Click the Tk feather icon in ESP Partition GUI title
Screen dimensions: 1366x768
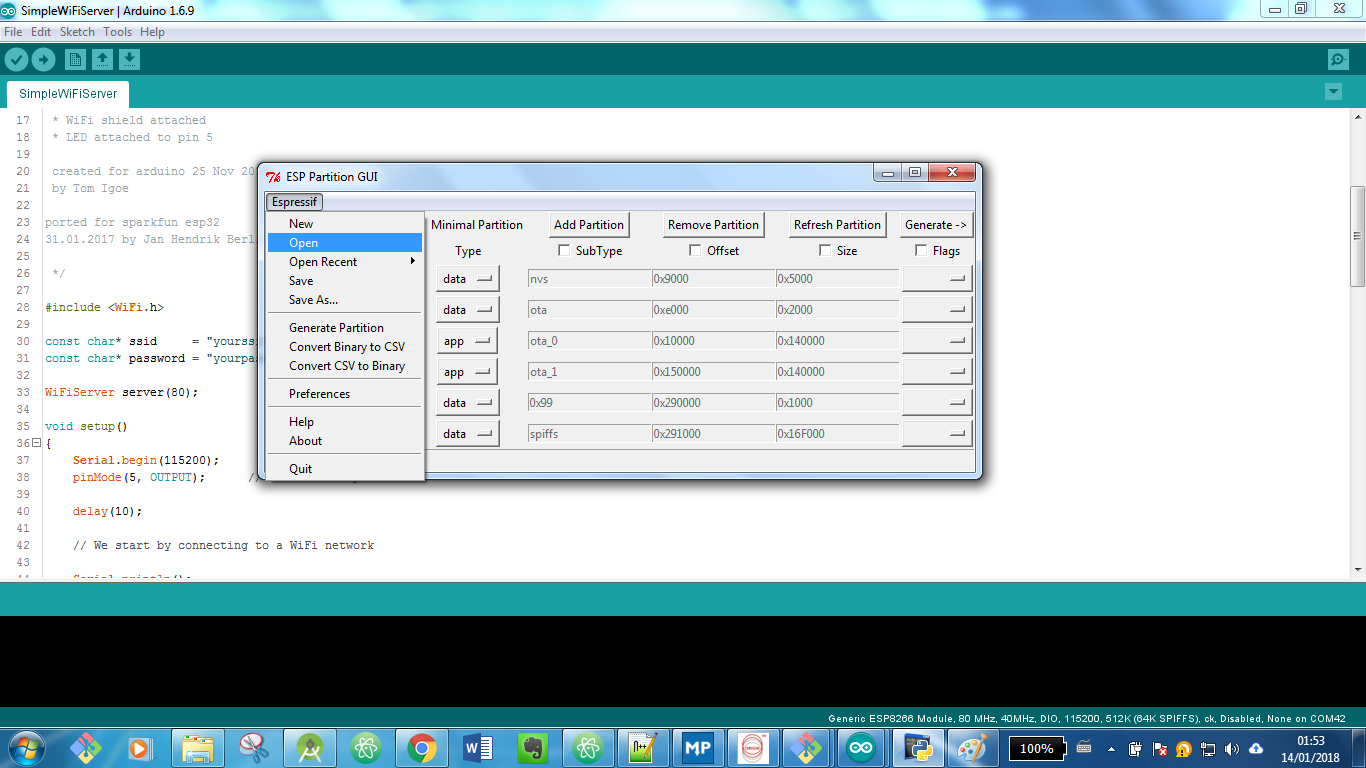(273, 177)
